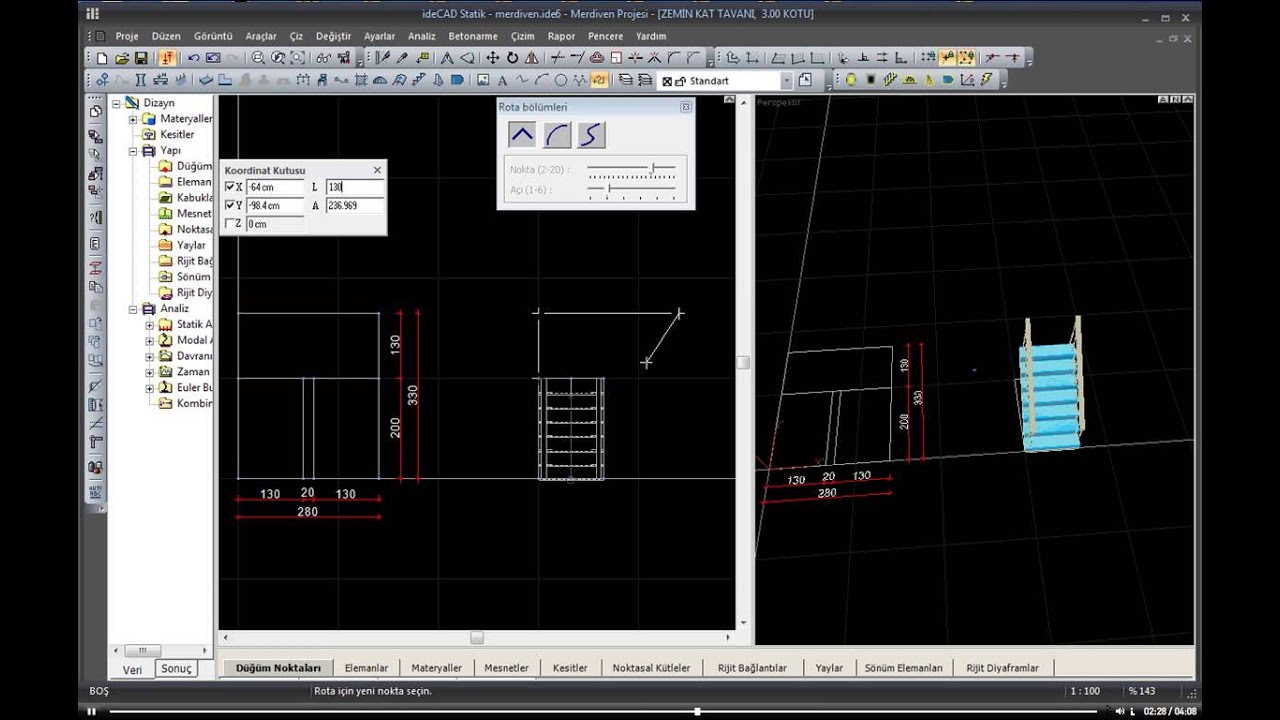1280x720 pixels.
Task: Collapse the Analiz tree node
Action: pyautogui.click(x=133, y=309)
